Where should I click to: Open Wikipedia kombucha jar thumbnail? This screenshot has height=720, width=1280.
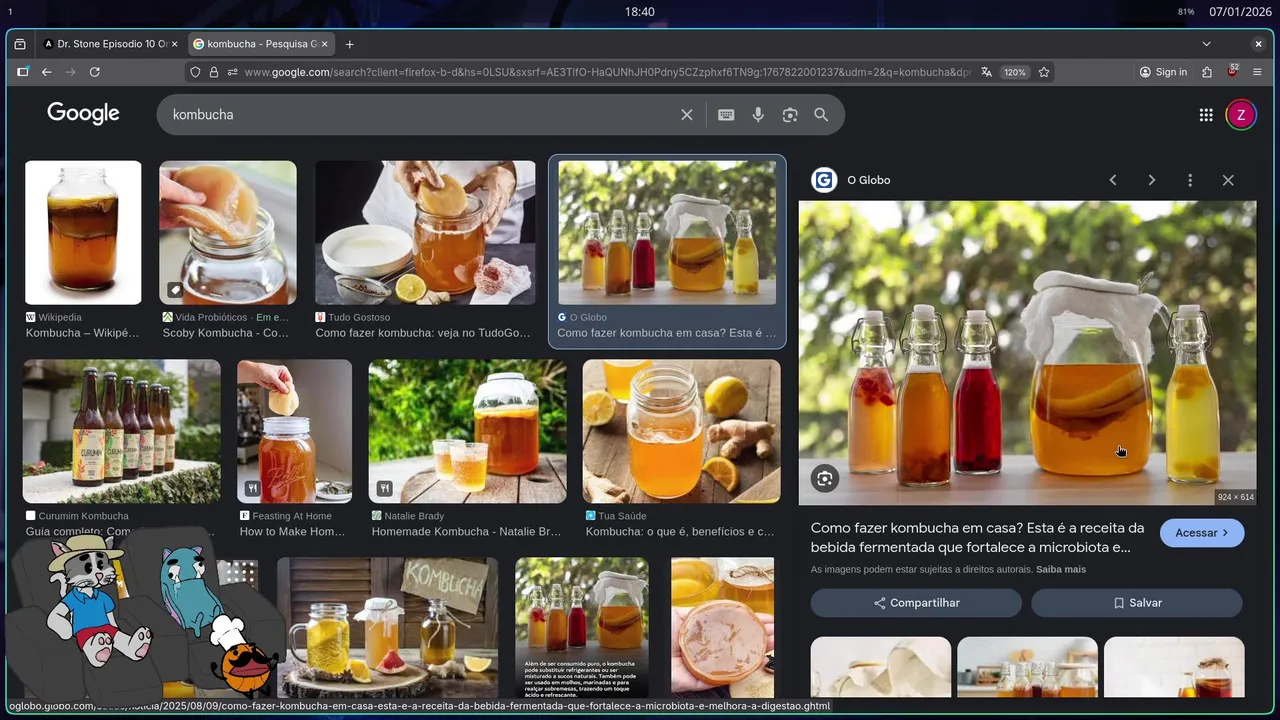tap(83, 233)
